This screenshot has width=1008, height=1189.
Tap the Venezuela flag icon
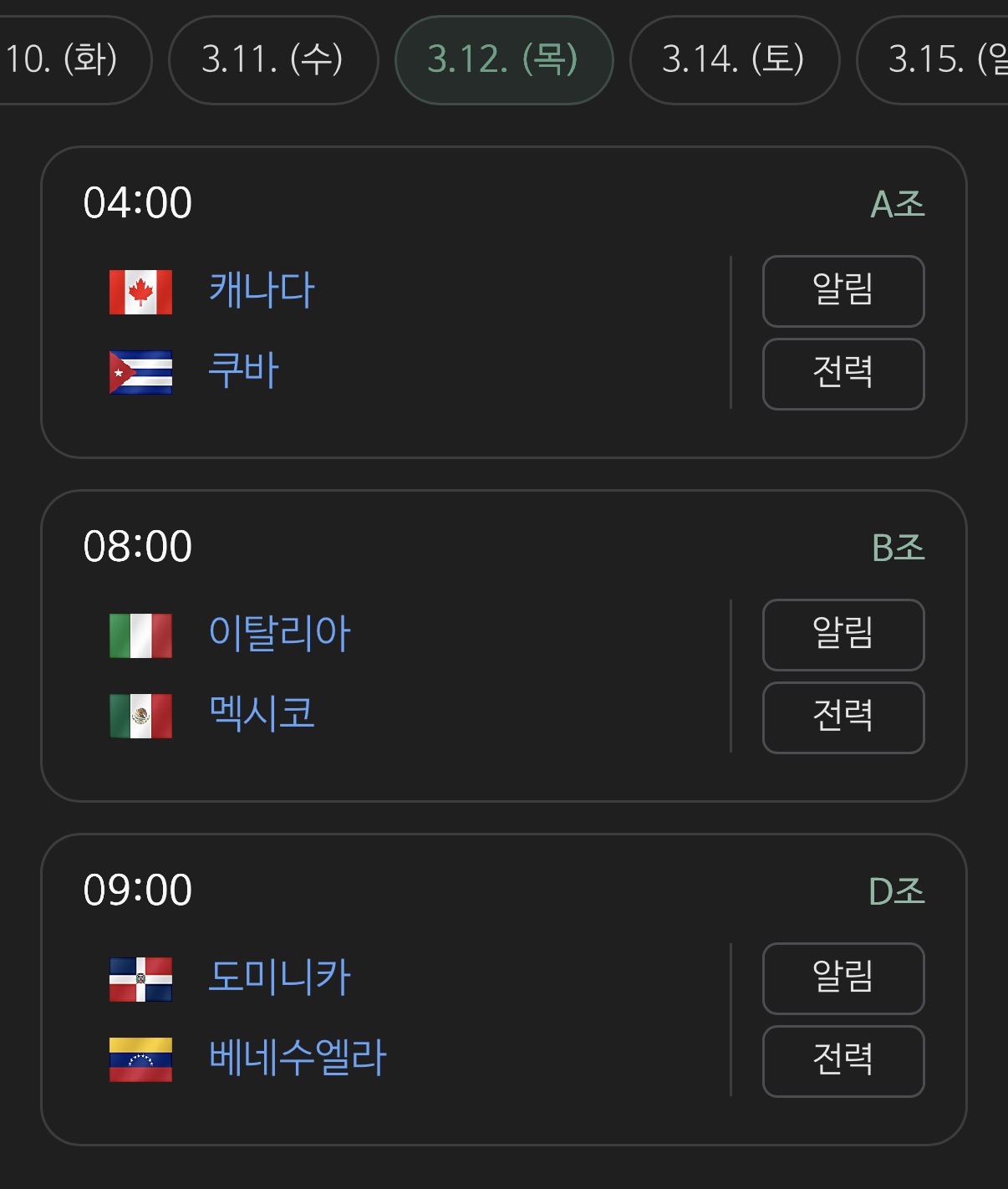tap(140, 1059)
